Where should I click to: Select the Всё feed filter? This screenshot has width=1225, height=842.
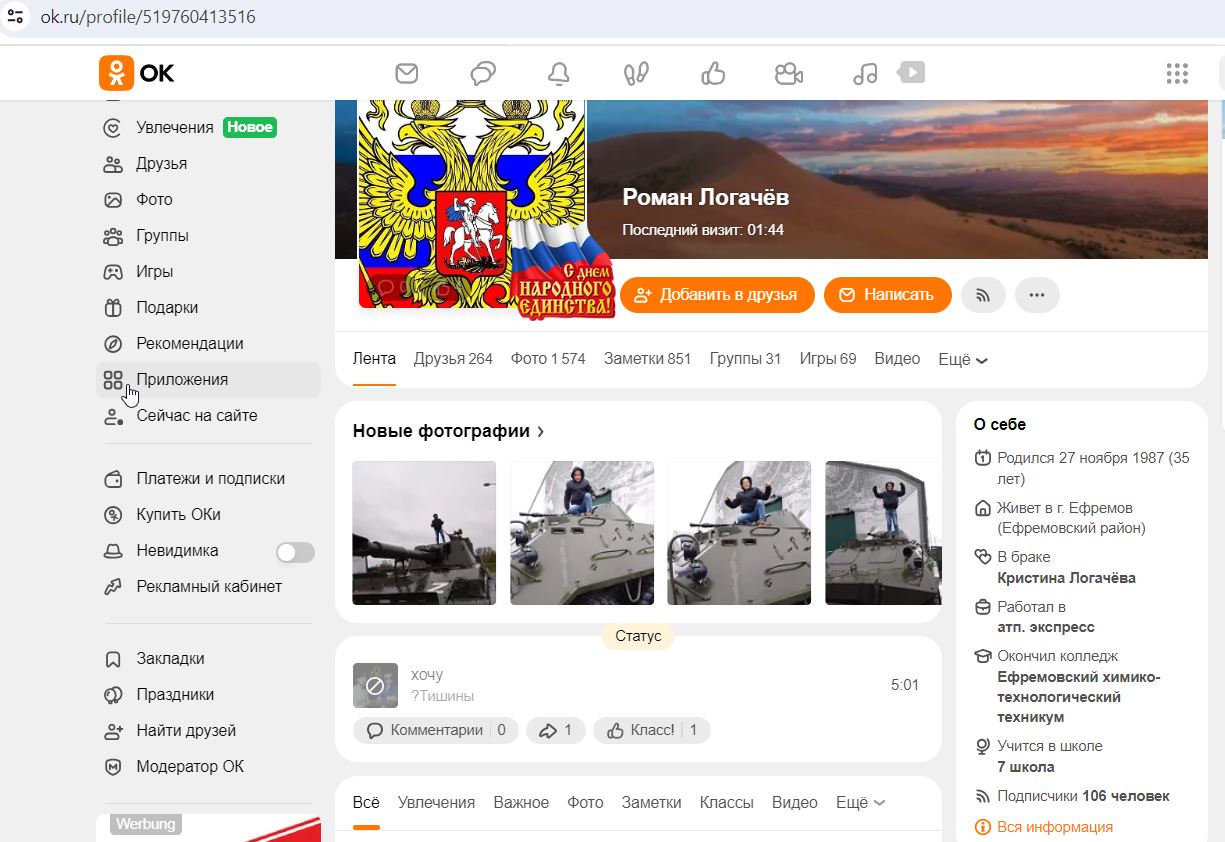[366, 802]
